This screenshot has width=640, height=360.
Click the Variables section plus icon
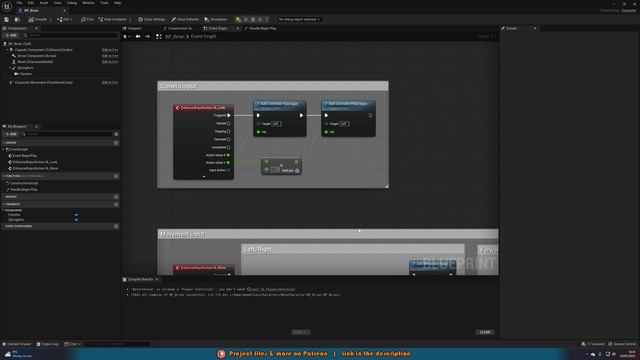116,204
